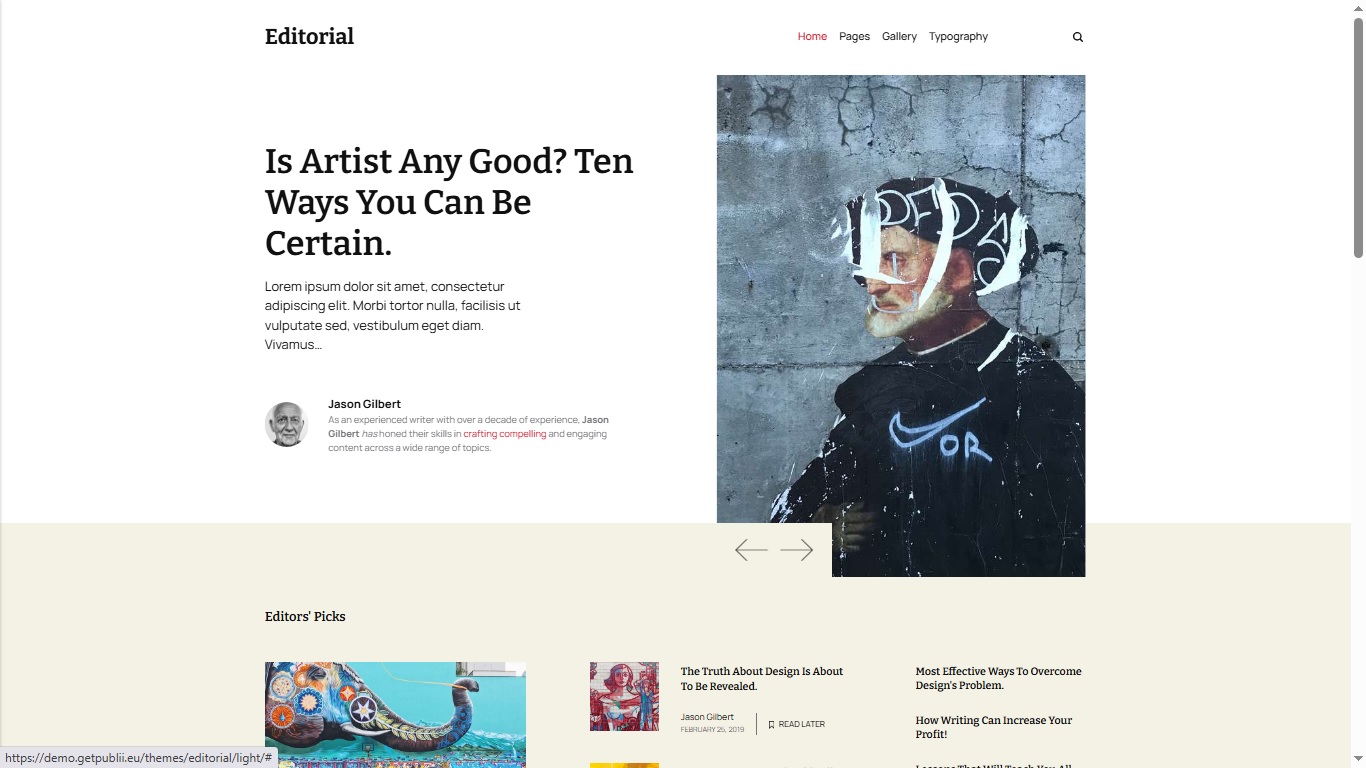
Task: Open 'The Truth About Design' article
Action: [x=762, y=679]
